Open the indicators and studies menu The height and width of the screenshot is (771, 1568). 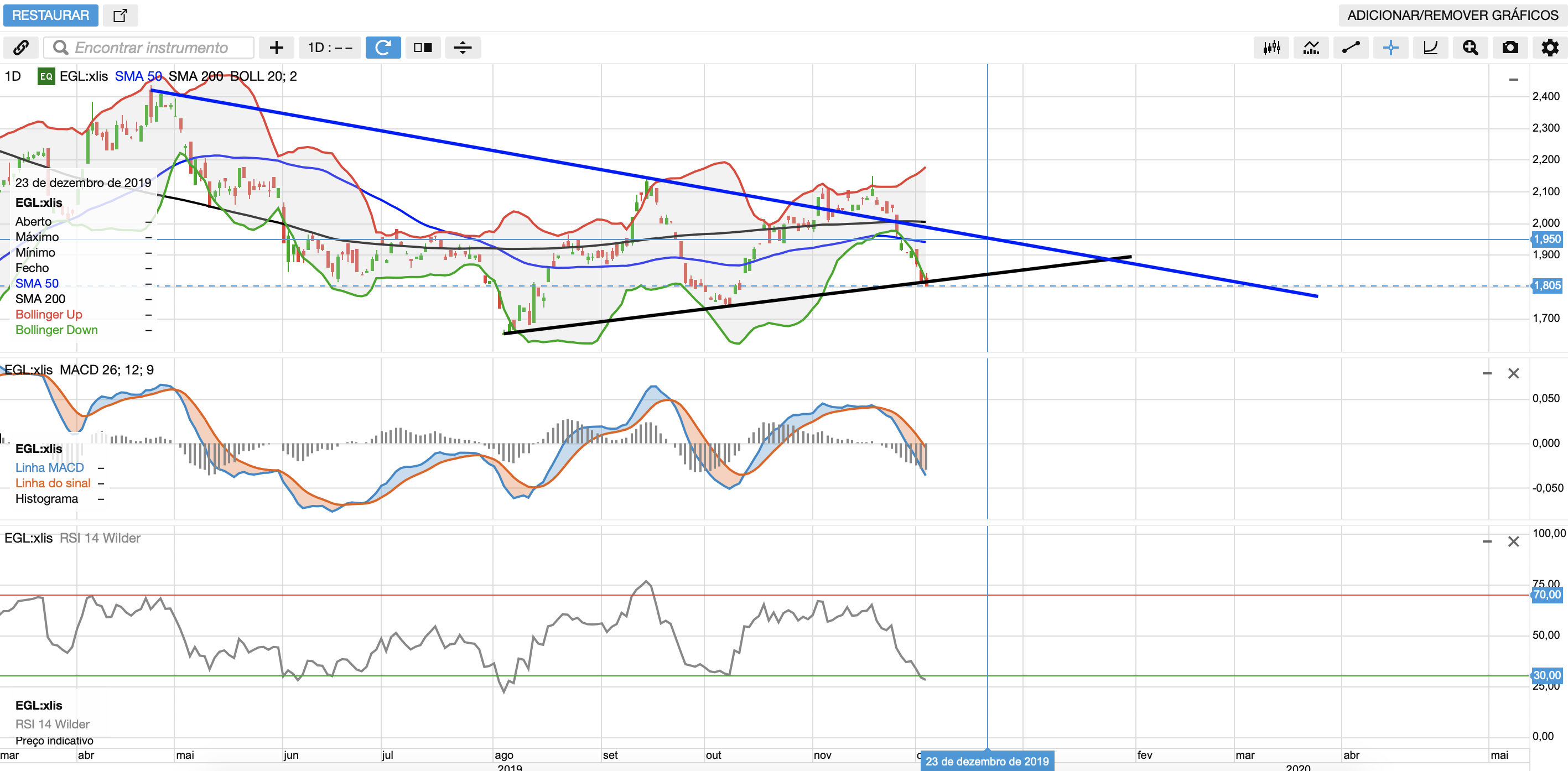[x=1311, y=48]
